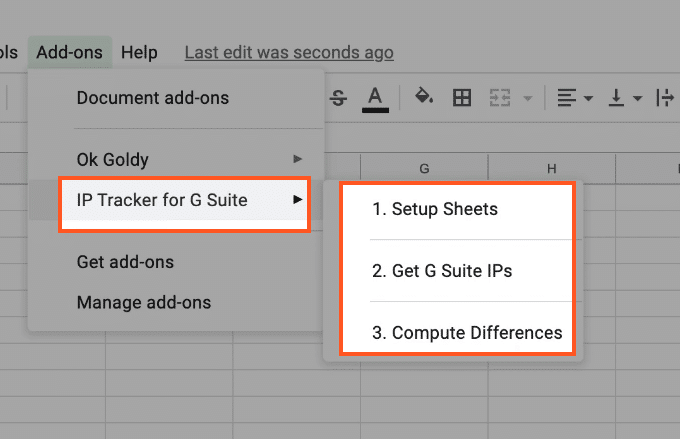Viewport: 680px width, 439px height.
Task: Click the strikethrough formatting icon
Action: pyautogui.click(x=338, y=98)
